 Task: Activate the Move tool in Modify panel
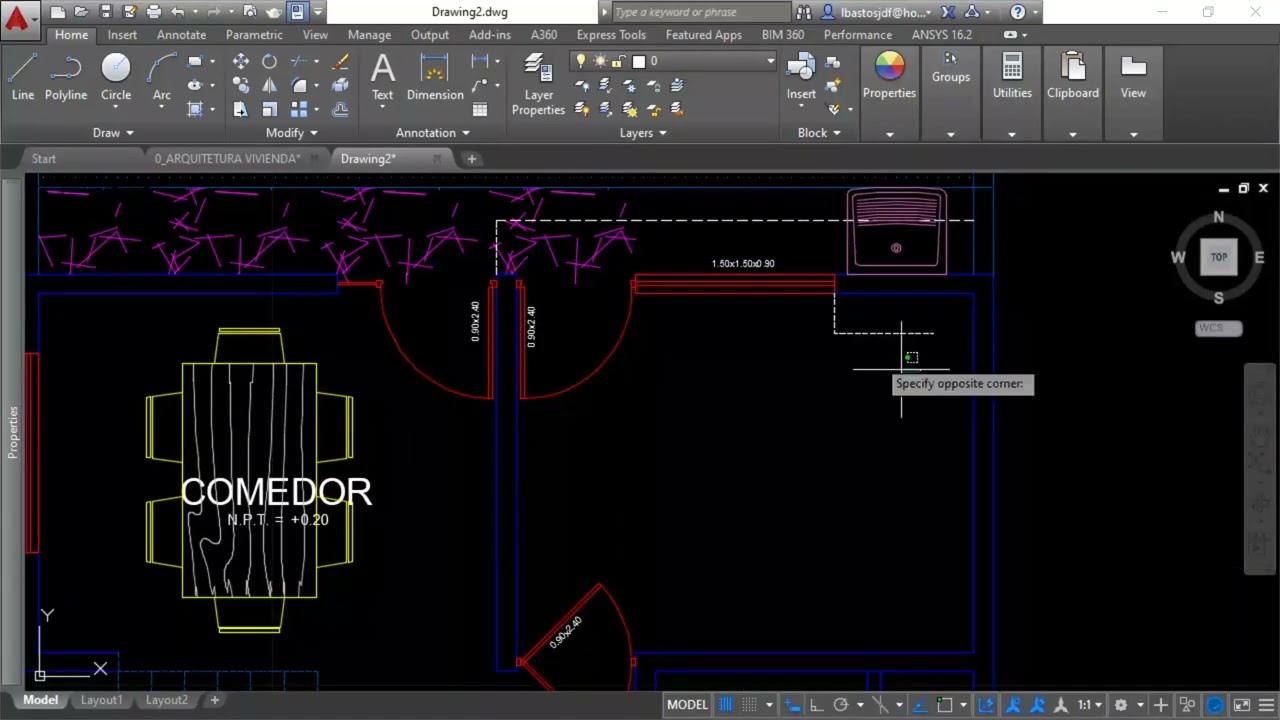click(241, 61)
